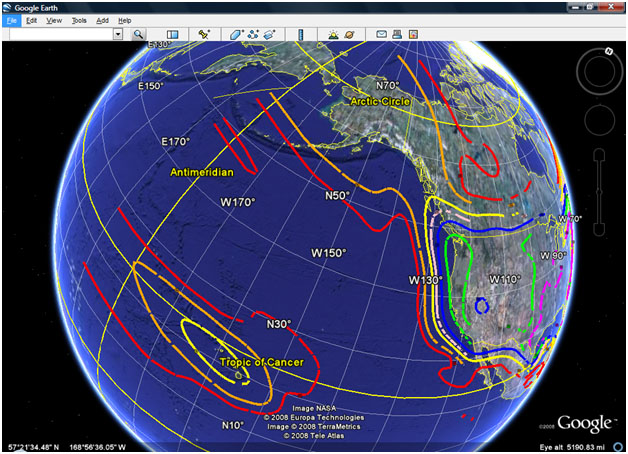Click the Google Earth title bar logo
The width and height of the screenshot is (628, 454).
7,8
